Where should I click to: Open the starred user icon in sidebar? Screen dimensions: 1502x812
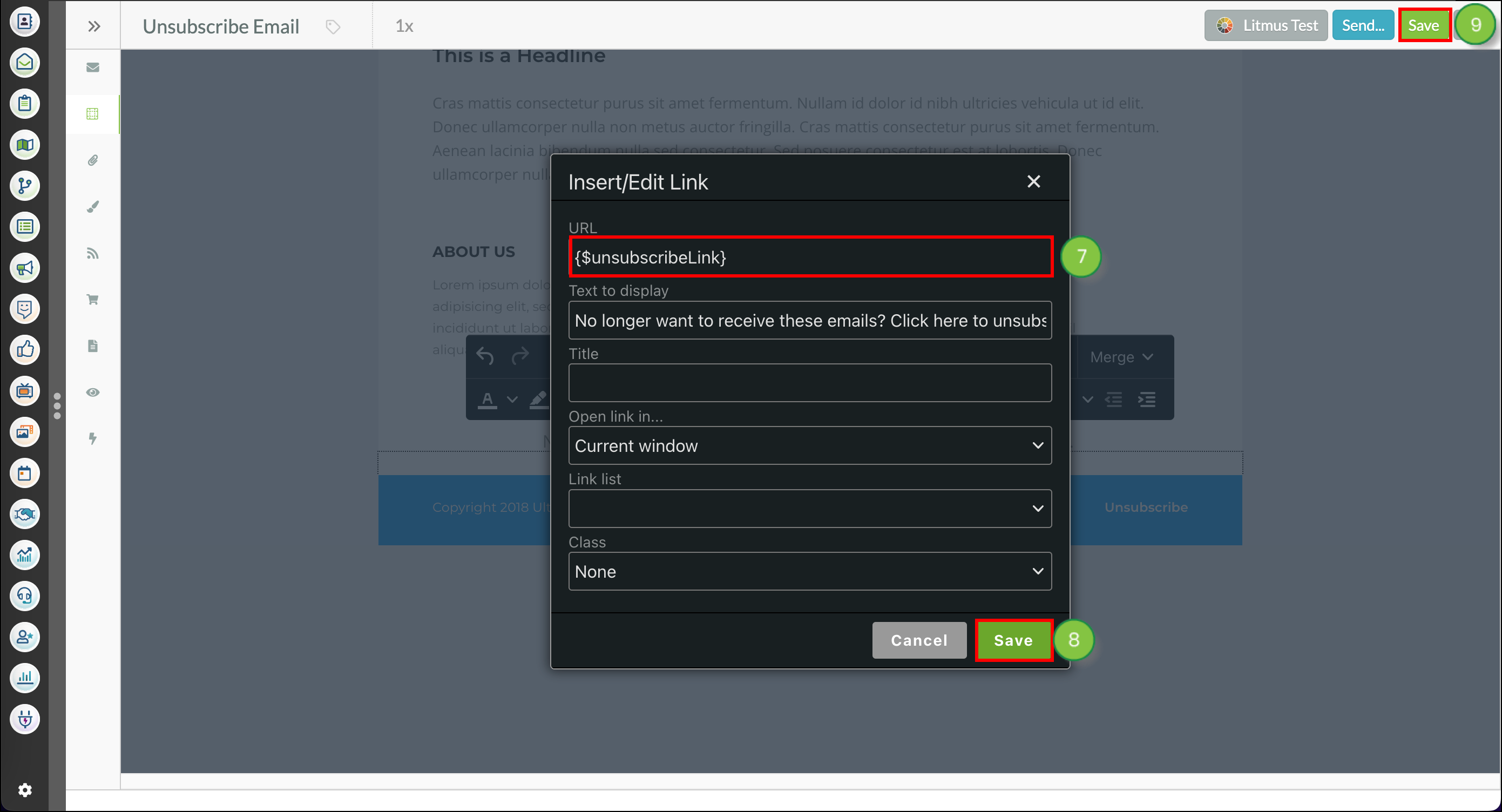(x=24, y=637)
